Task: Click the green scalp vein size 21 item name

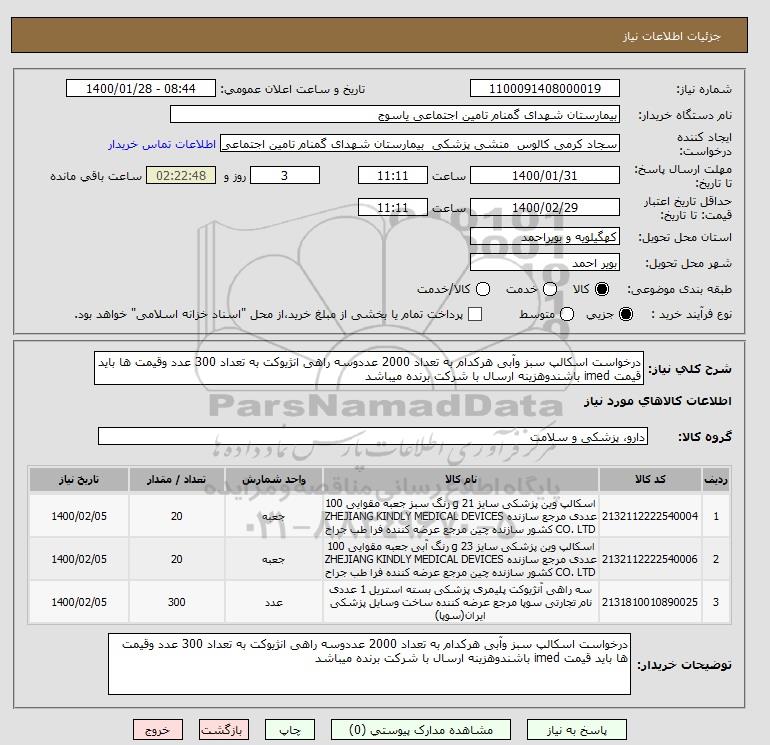Action: [461, 516]
